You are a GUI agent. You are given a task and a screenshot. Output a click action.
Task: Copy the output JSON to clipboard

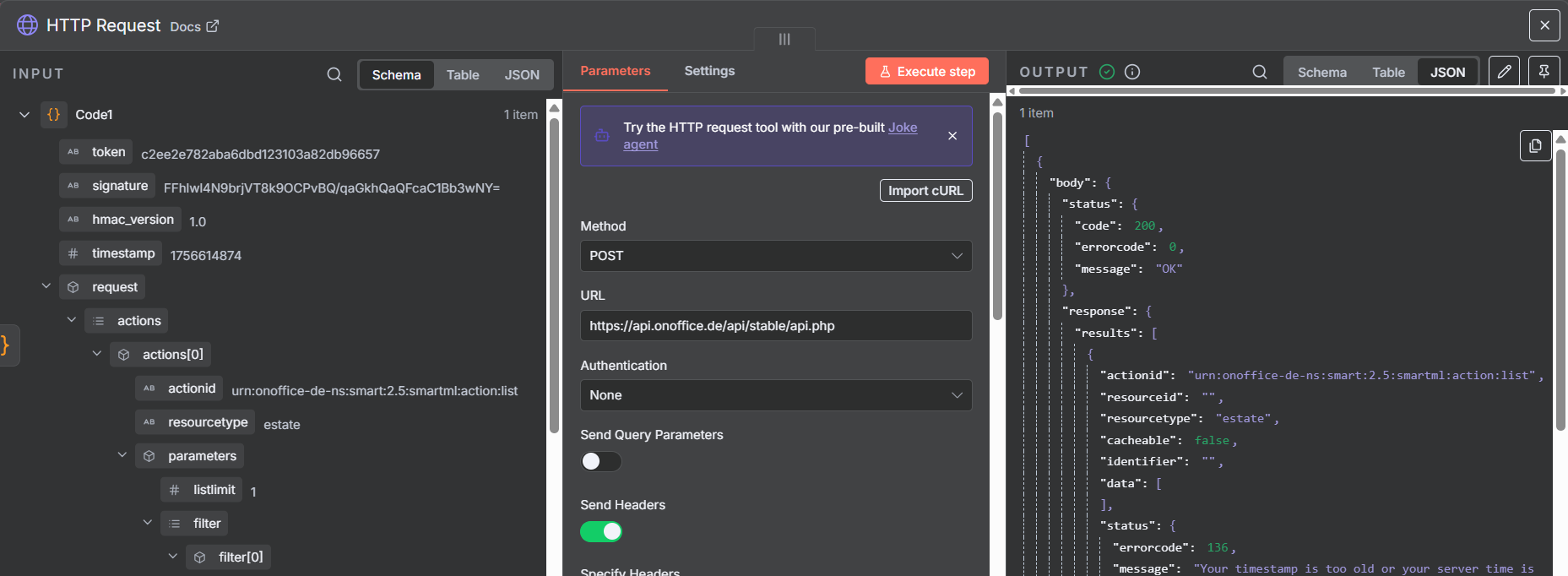coord(1535,145)
